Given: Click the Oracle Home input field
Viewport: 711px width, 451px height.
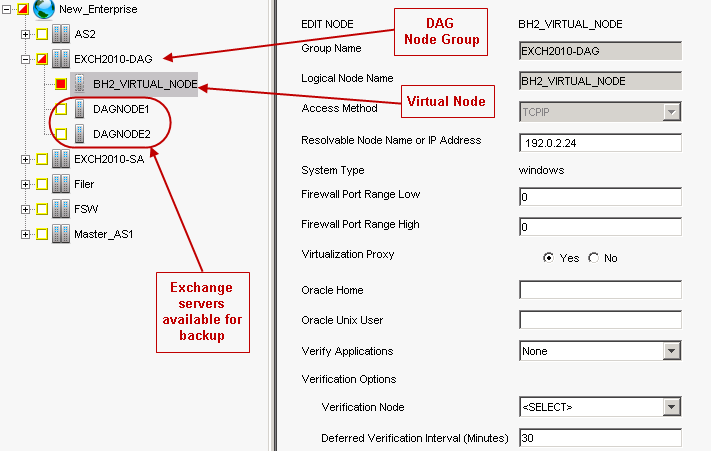Looking at the screenshot, I should tap(600, 290).
